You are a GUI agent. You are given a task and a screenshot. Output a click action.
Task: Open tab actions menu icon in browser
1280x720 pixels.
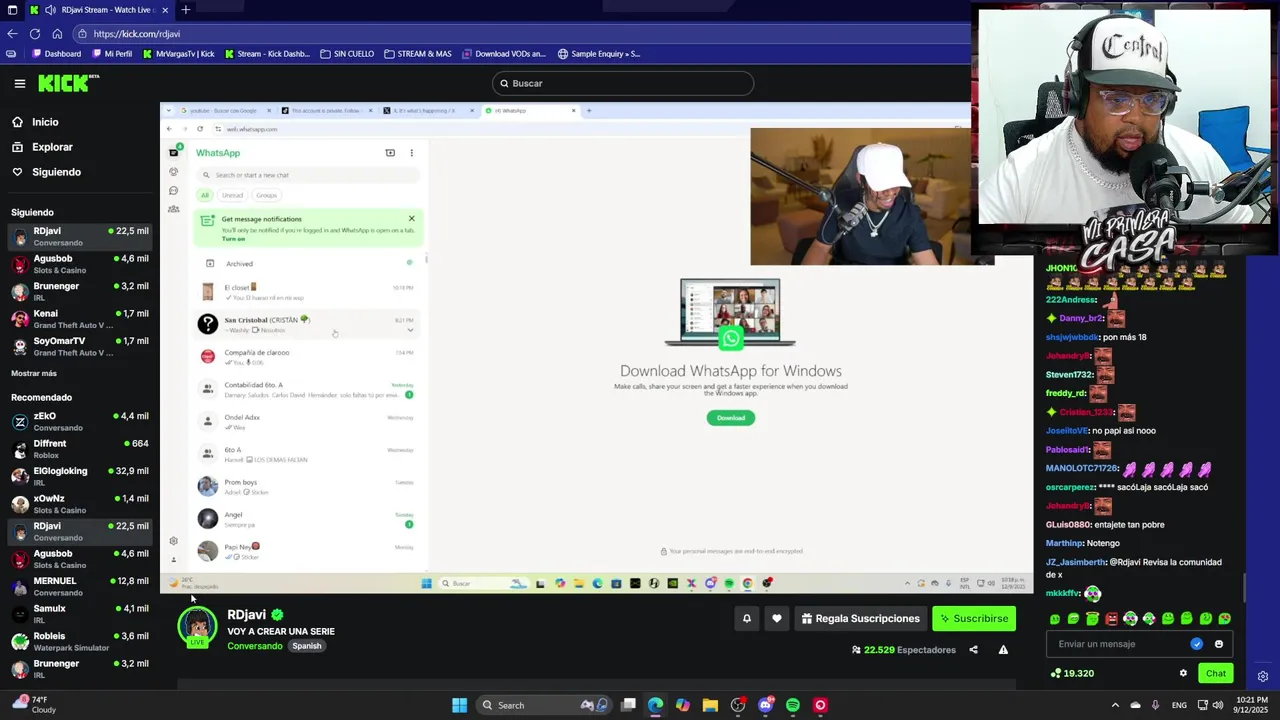point(12,10)
